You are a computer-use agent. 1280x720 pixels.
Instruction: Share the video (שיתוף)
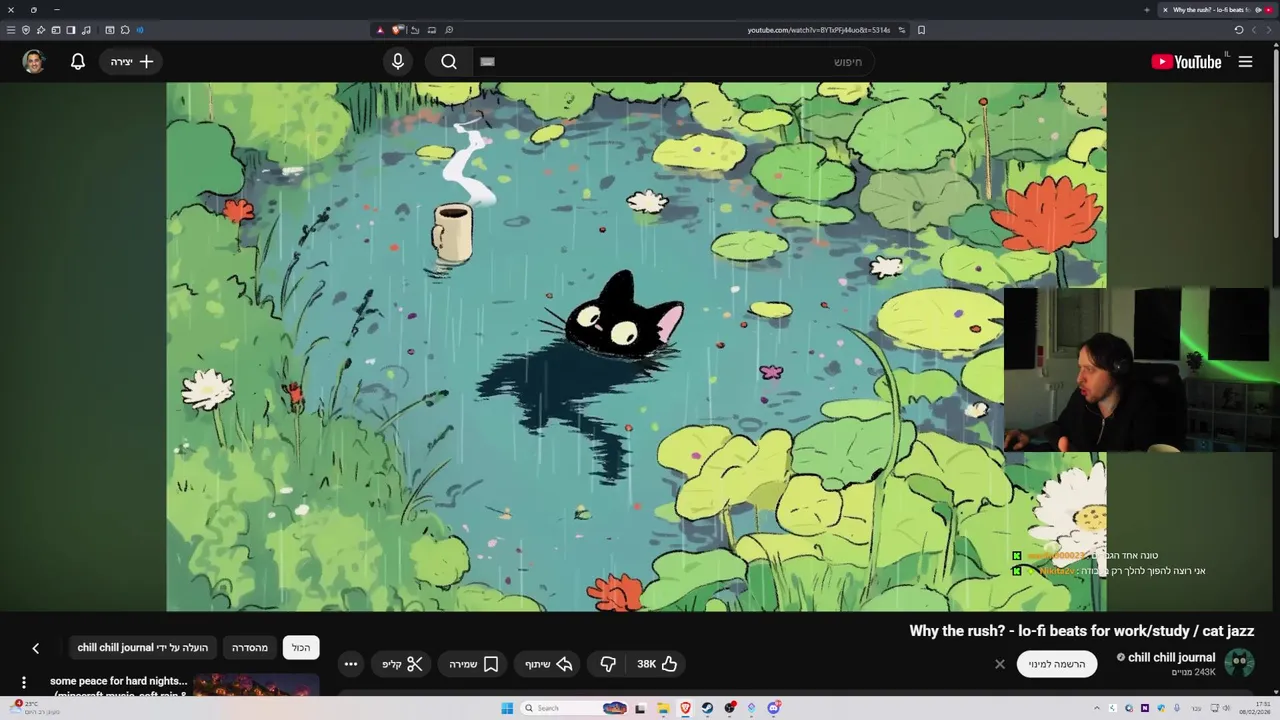(549, 664)
